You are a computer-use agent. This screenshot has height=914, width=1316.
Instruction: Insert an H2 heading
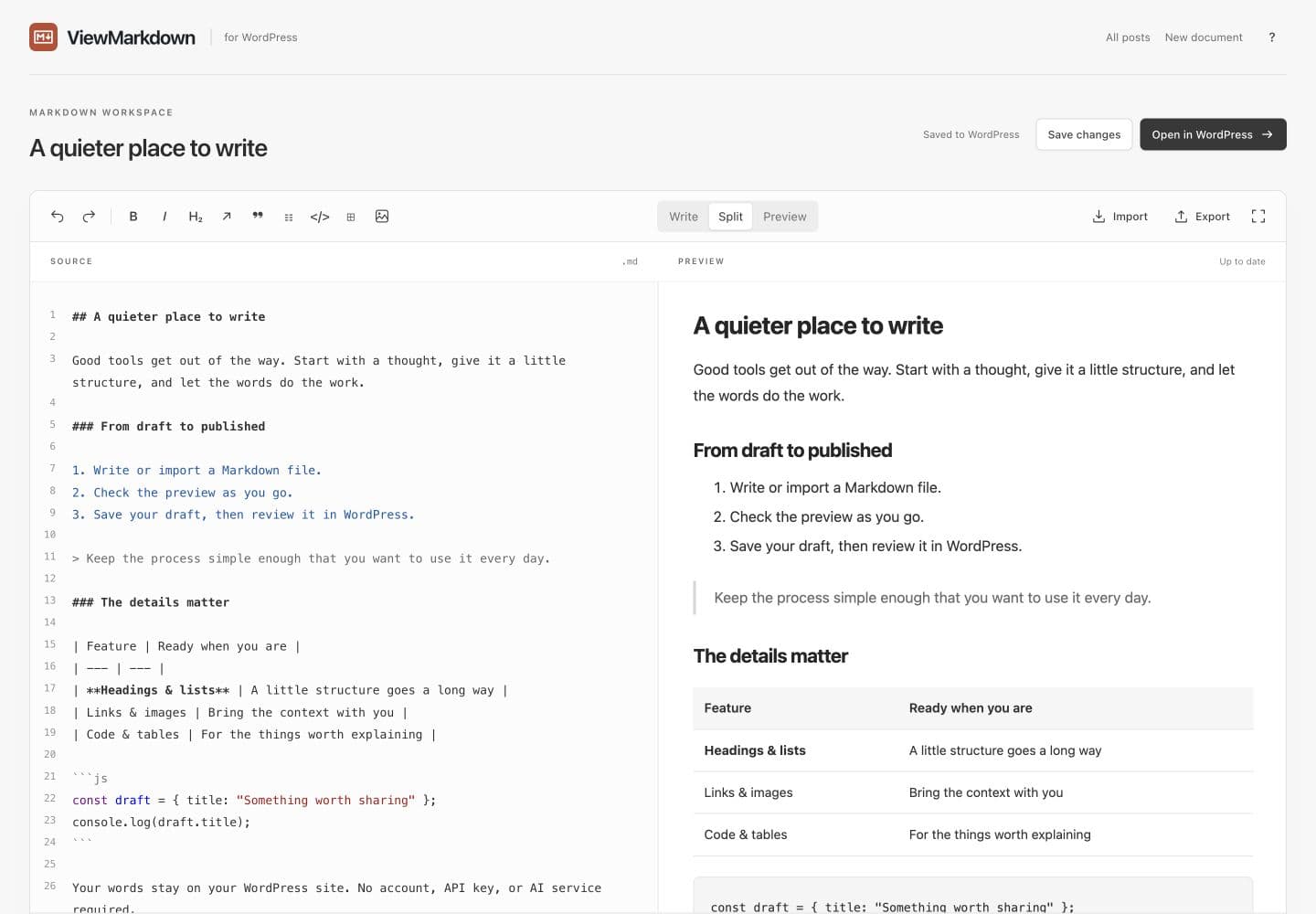196,217
